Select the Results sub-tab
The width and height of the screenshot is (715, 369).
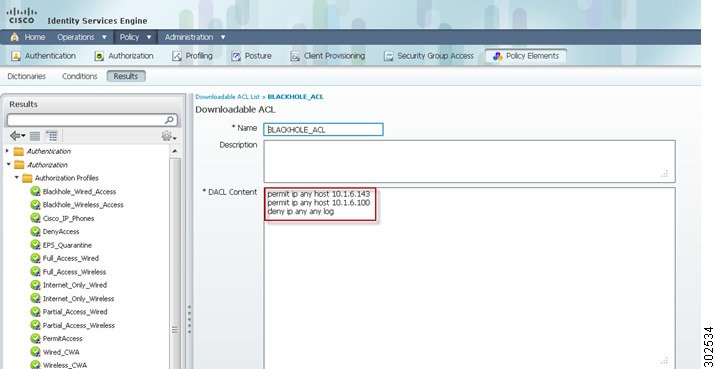click(126, 76)
